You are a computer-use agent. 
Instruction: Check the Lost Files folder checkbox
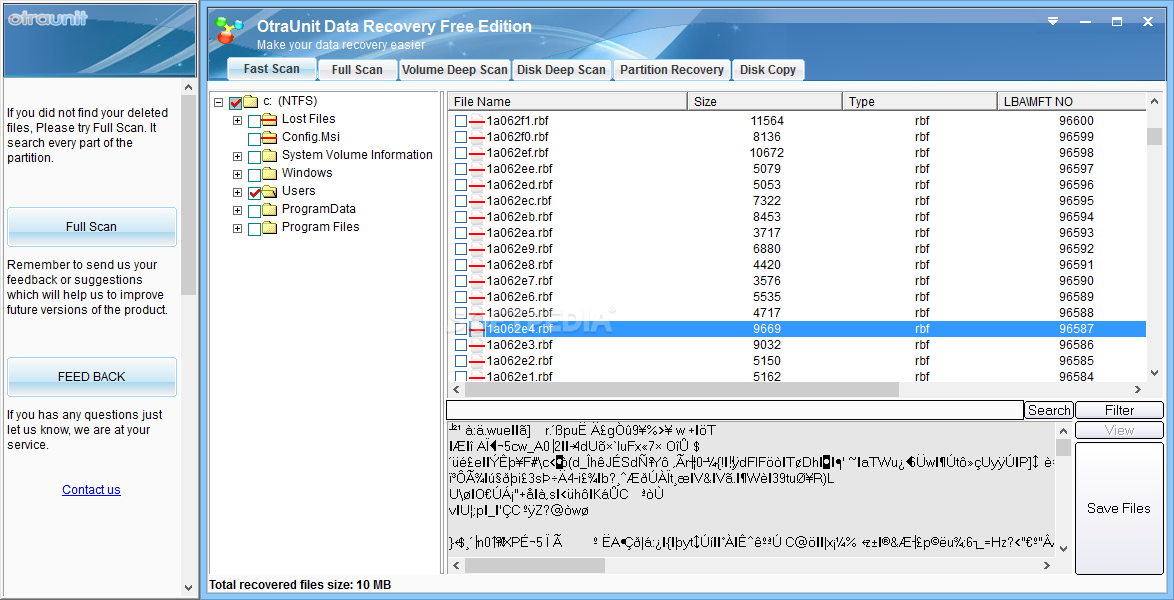(255, 120)
